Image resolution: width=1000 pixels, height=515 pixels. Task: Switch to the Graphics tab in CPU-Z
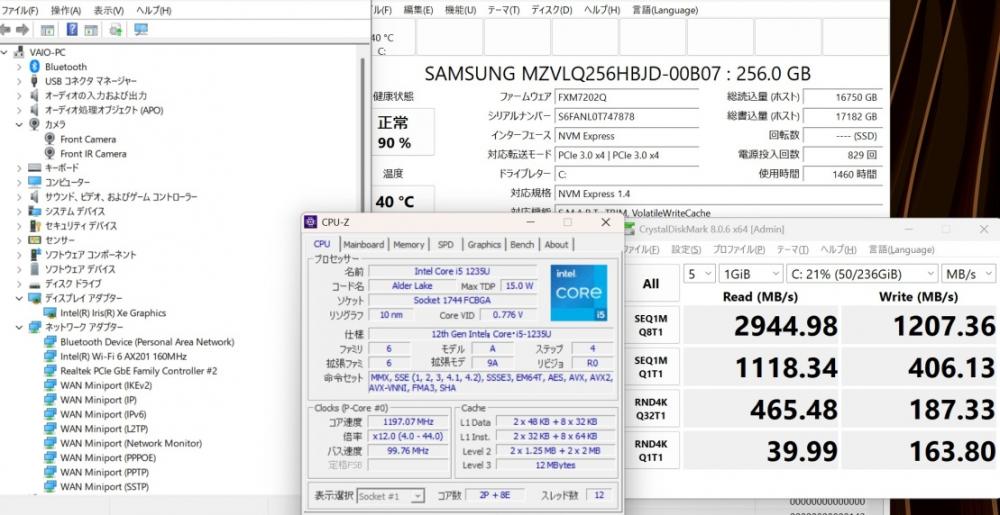click(484, 244)
